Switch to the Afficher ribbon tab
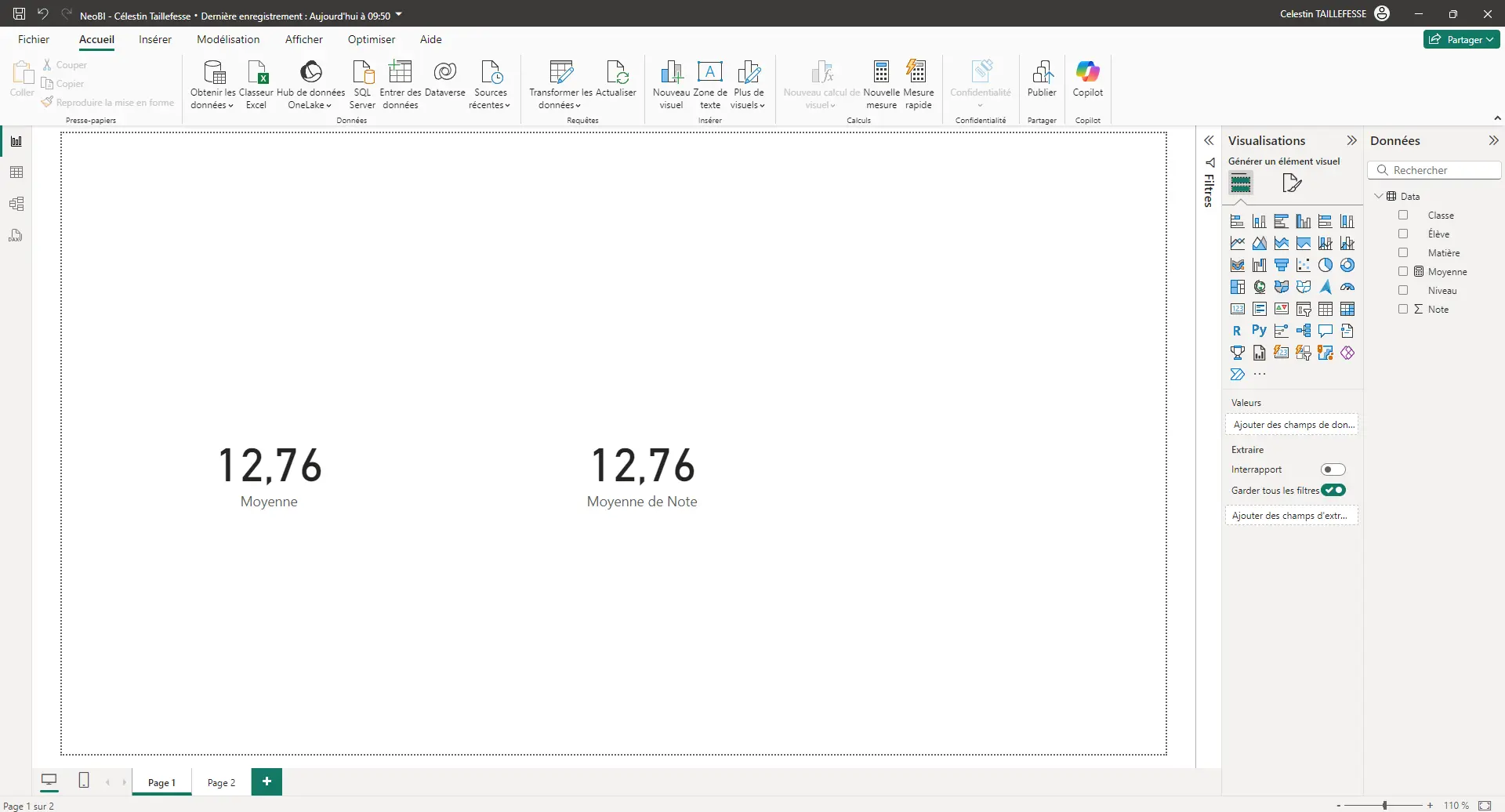Image resolution: width=1505 pixels, height=812 pixels. (304, 39)
